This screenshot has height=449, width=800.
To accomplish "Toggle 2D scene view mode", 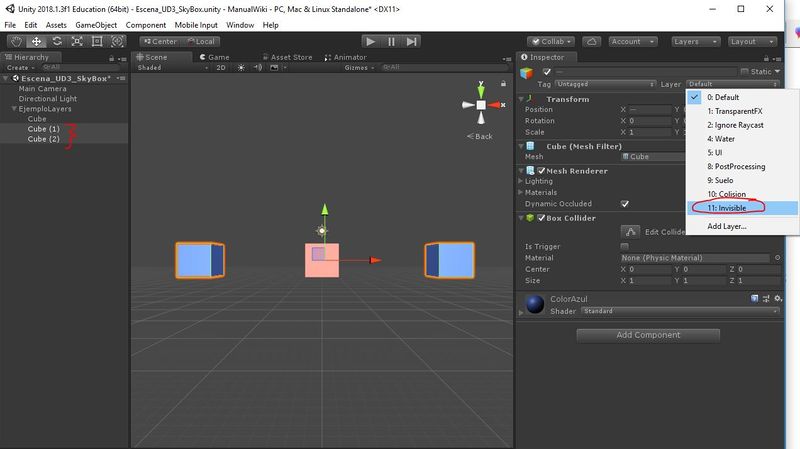I will [220, 67].
